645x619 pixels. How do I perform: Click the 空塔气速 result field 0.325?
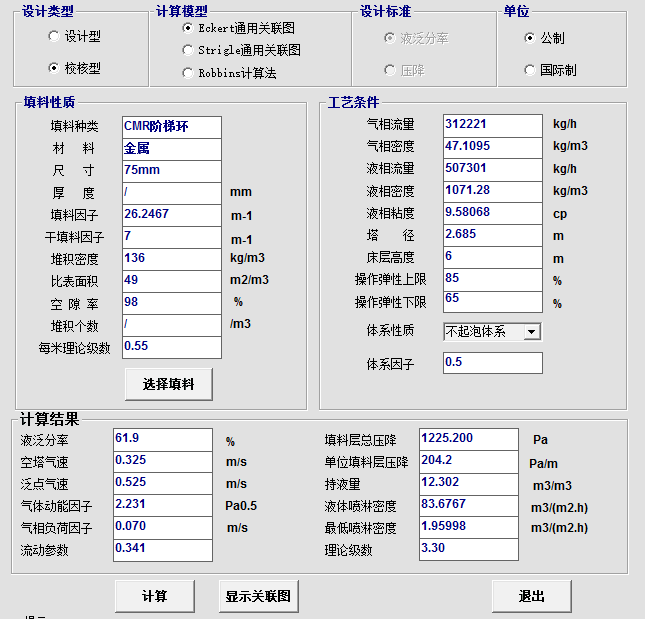click(x=163, y=461)
